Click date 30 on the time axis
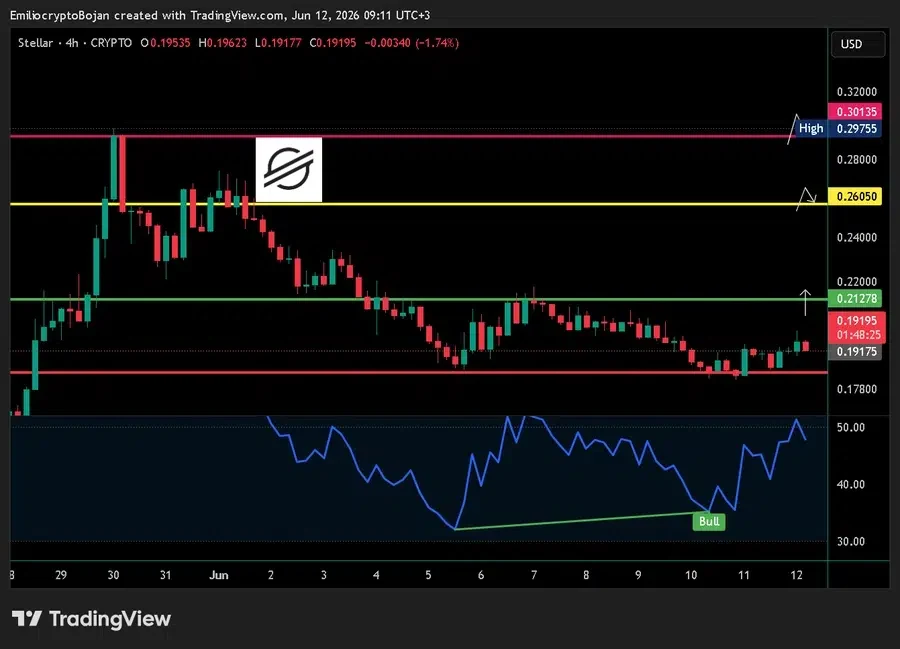This screenshot has width=900, height=649. pos(114,575)
